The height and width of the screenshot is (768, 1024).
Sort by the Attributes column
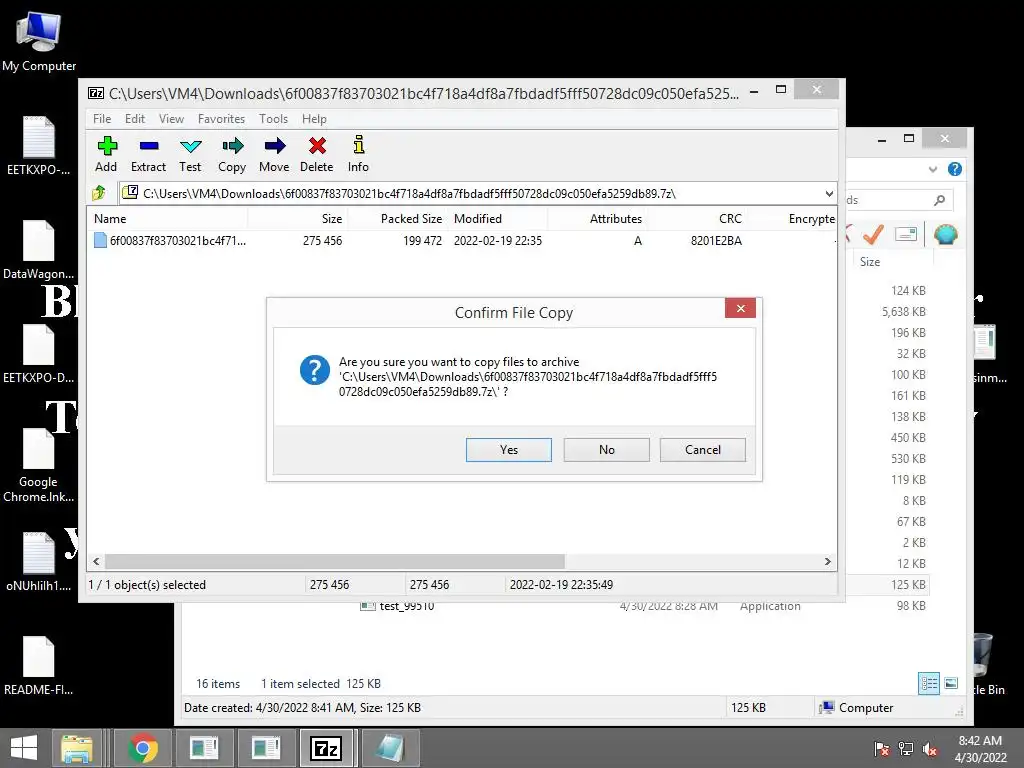598,219
